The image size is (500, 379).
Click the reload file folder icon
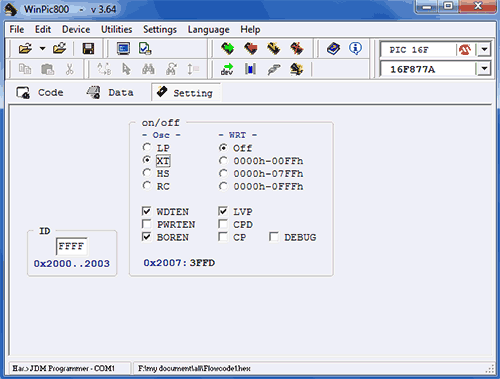click(60, 49)
